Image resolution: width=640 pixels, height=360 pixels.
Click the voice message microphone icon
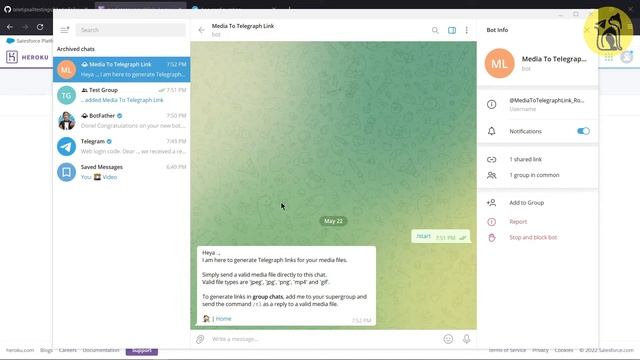click(x=466, y=339)
